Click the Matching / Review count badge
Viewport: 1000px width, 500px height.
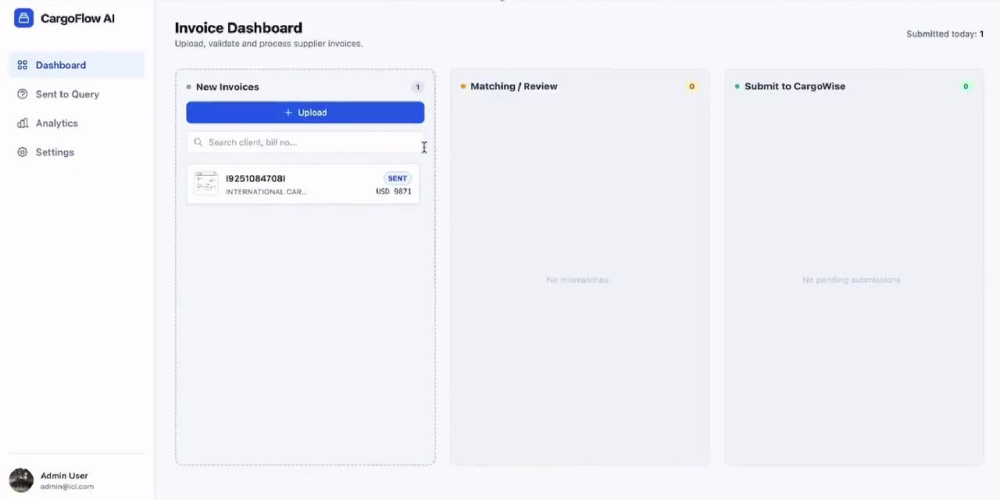click(691, 87)
